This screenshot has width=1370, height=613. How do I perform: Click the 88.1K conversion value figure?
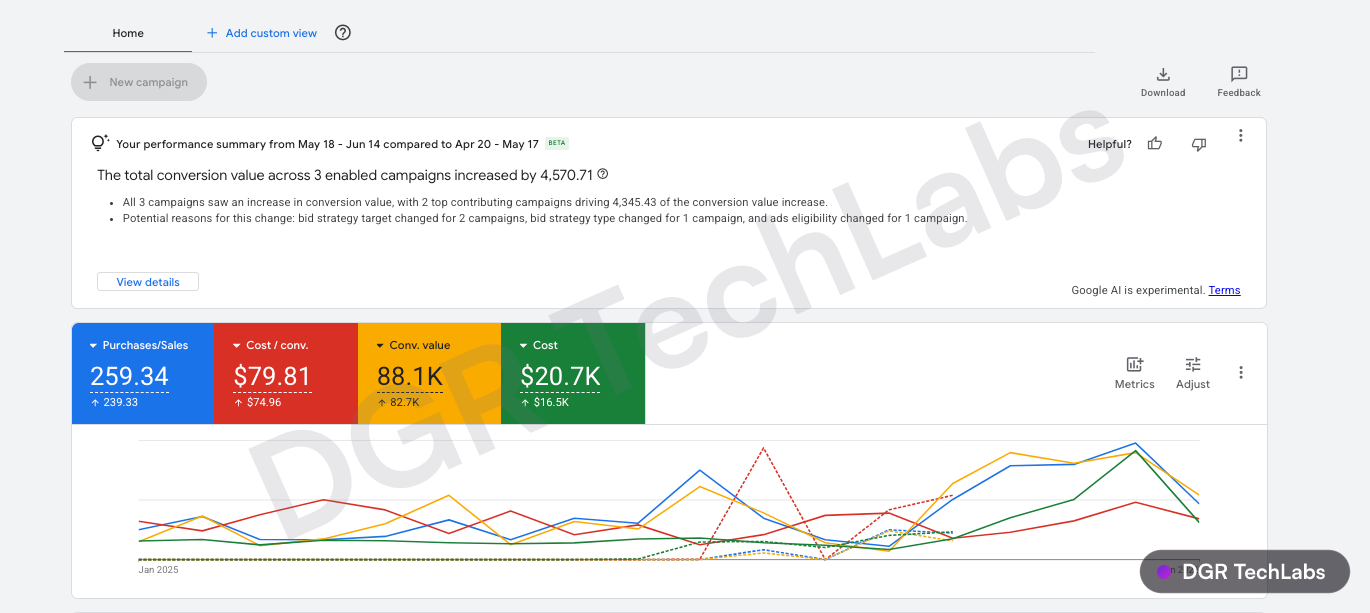pyautogui.click(x=410, y=376)
